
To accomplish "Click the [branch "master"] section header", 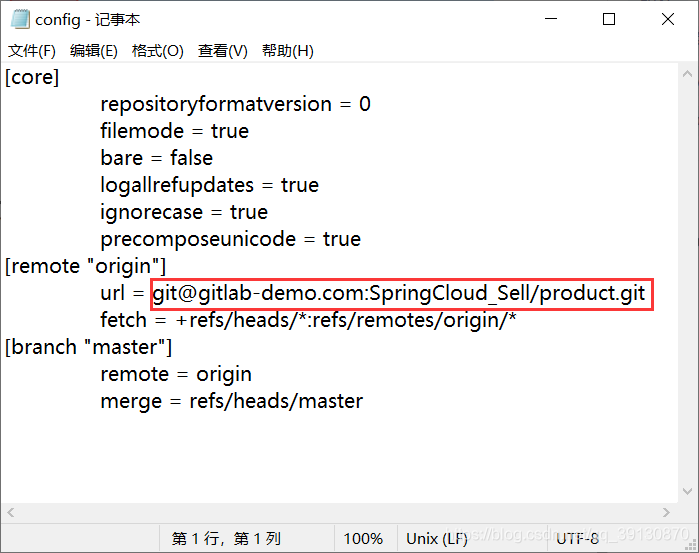I will point(88,347).
